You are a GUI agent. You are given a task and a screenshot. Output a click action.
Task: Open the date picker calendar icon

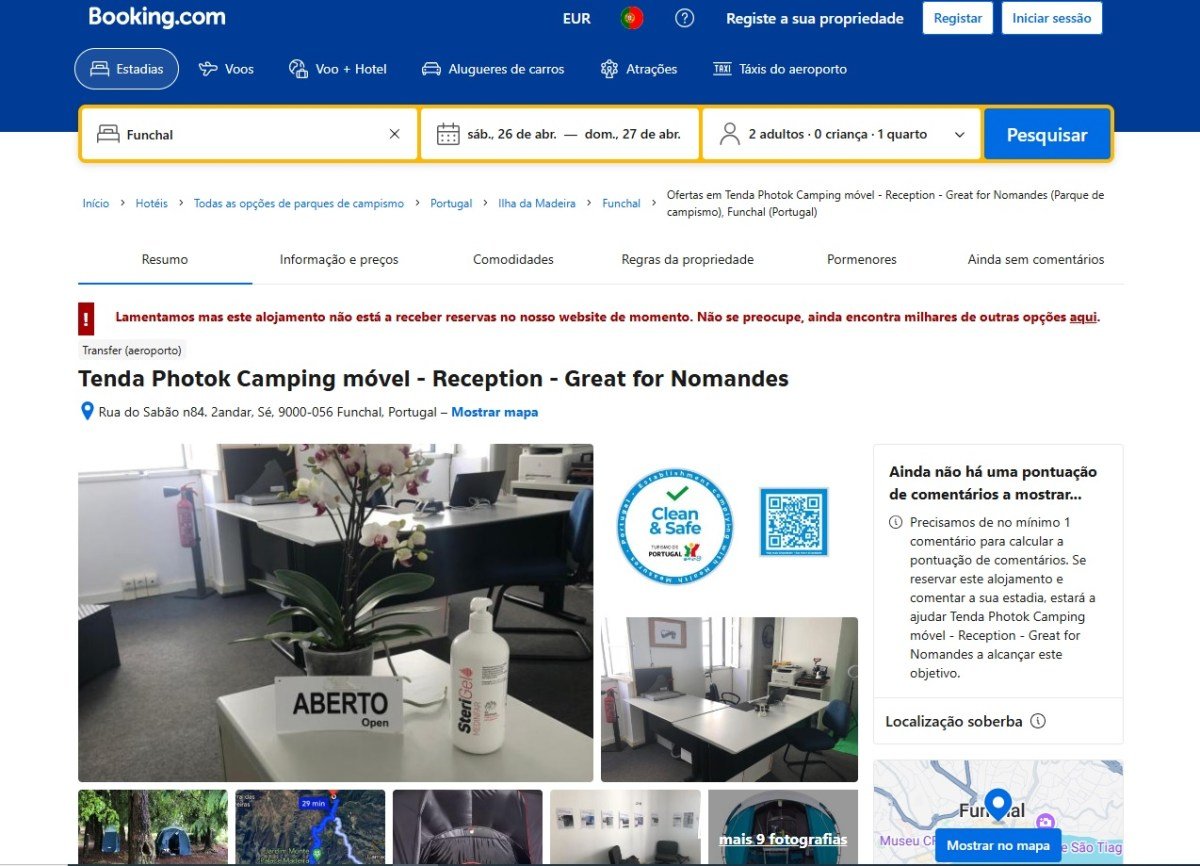click(x=448, y=134)
